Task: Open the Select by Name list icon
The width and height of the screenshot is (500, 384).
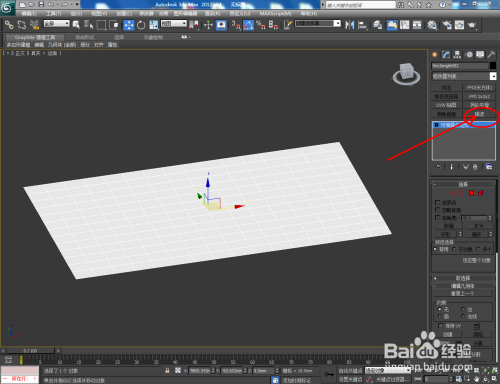Action: (88, 25)
